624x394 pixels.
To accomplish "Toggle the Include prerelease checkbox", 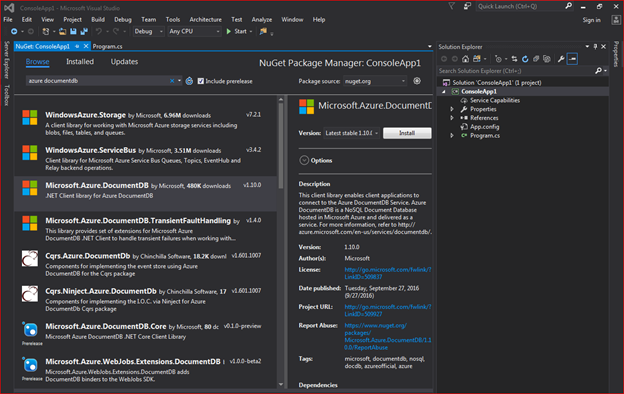I will click(x=201, y=81).
